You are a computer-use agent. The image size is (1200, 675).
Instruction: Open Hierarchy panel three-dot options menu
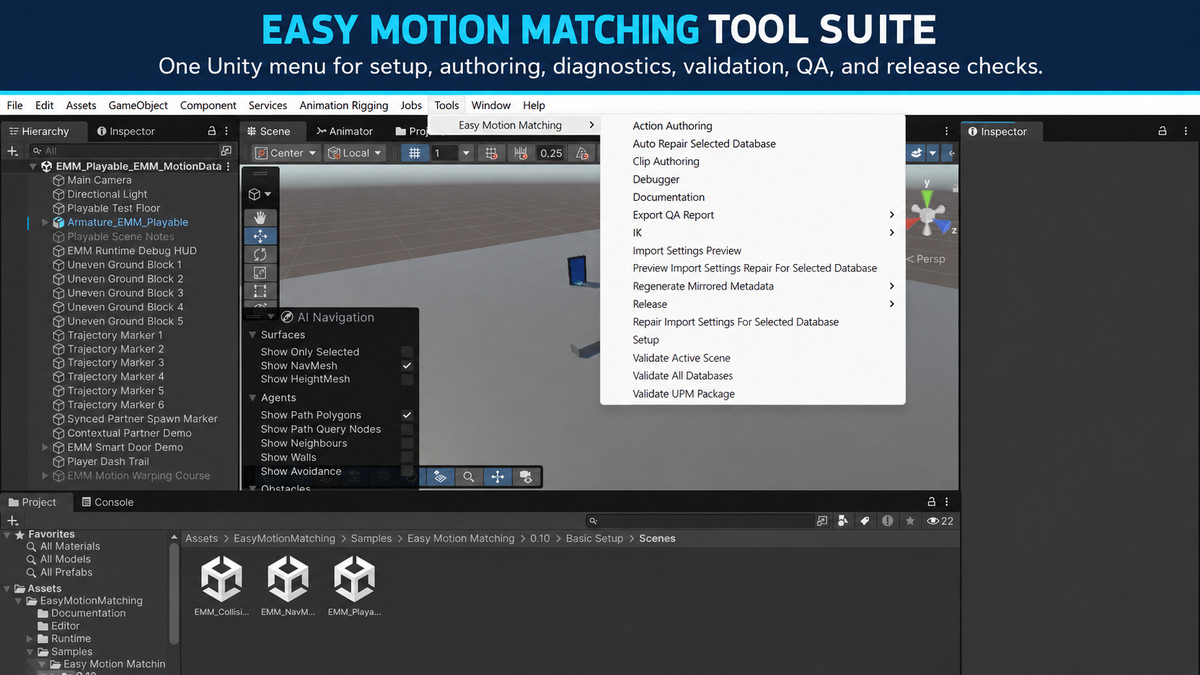pyautogui.click(x=228, y=131)
